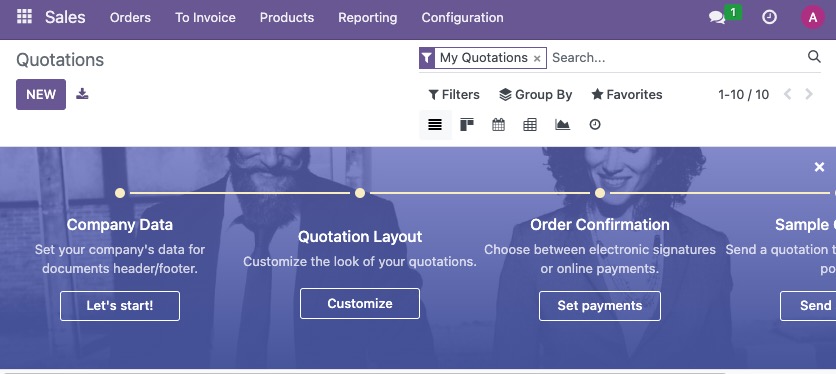Click the Quotations page title
Screen dimensions: 836x374
[x=60, y=60]
